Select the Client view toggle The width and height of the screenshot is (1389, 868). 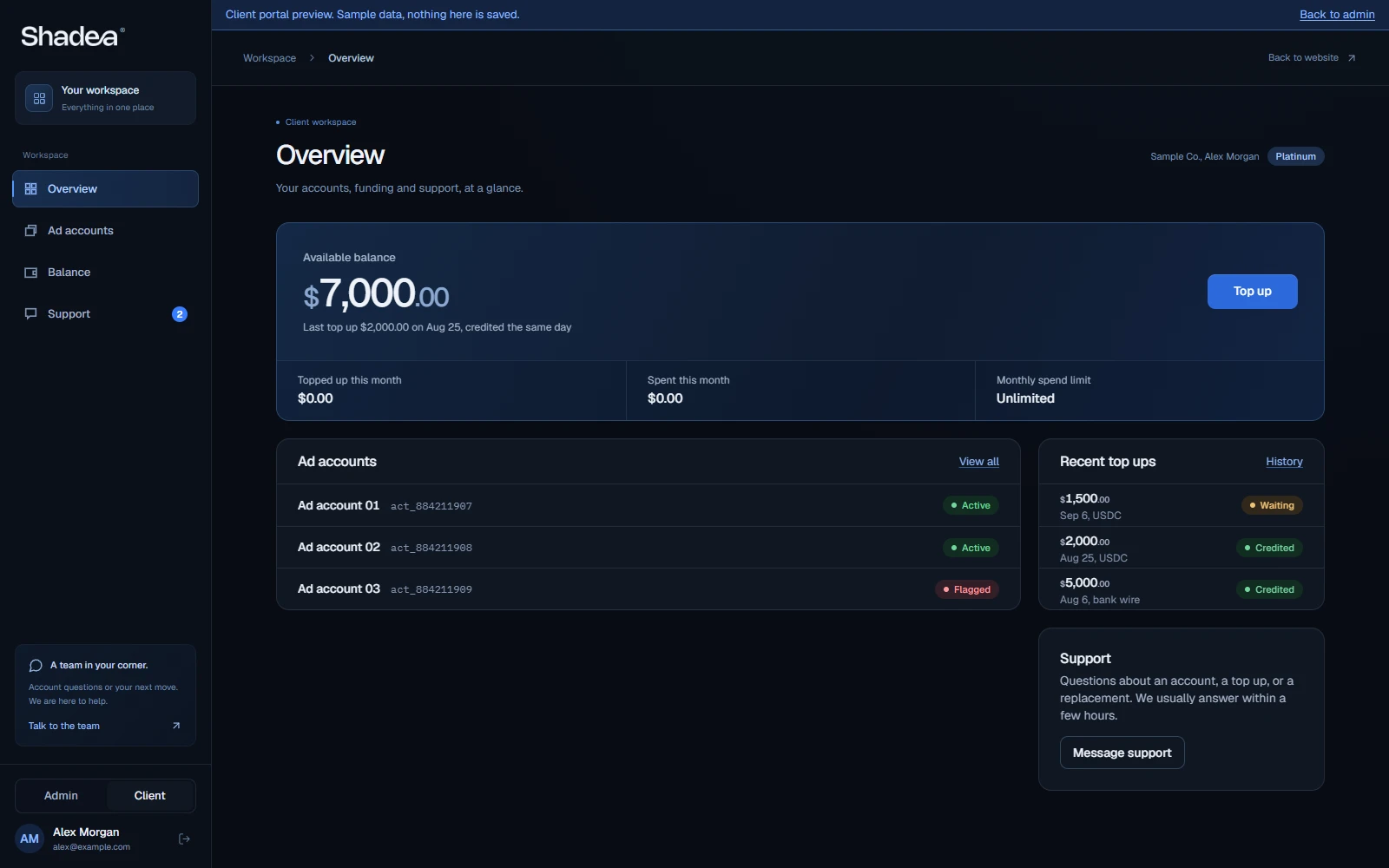click(x=149, y=795)
